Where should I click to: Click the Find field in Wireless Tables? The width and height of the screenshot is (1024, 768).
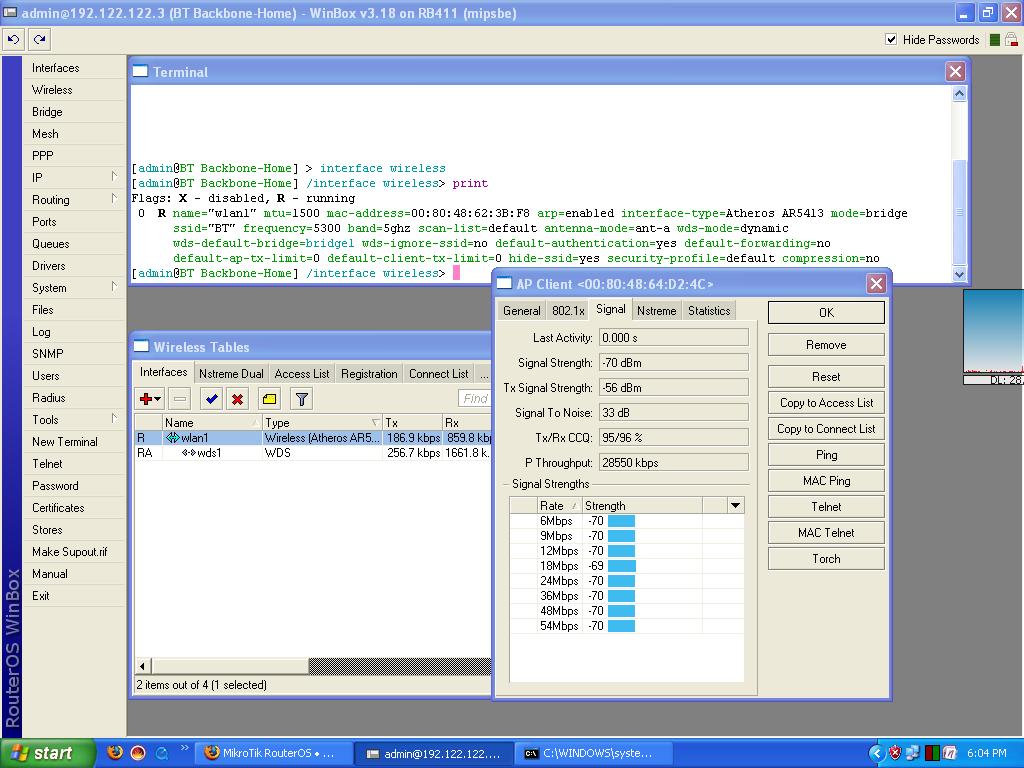coord(474,398)
